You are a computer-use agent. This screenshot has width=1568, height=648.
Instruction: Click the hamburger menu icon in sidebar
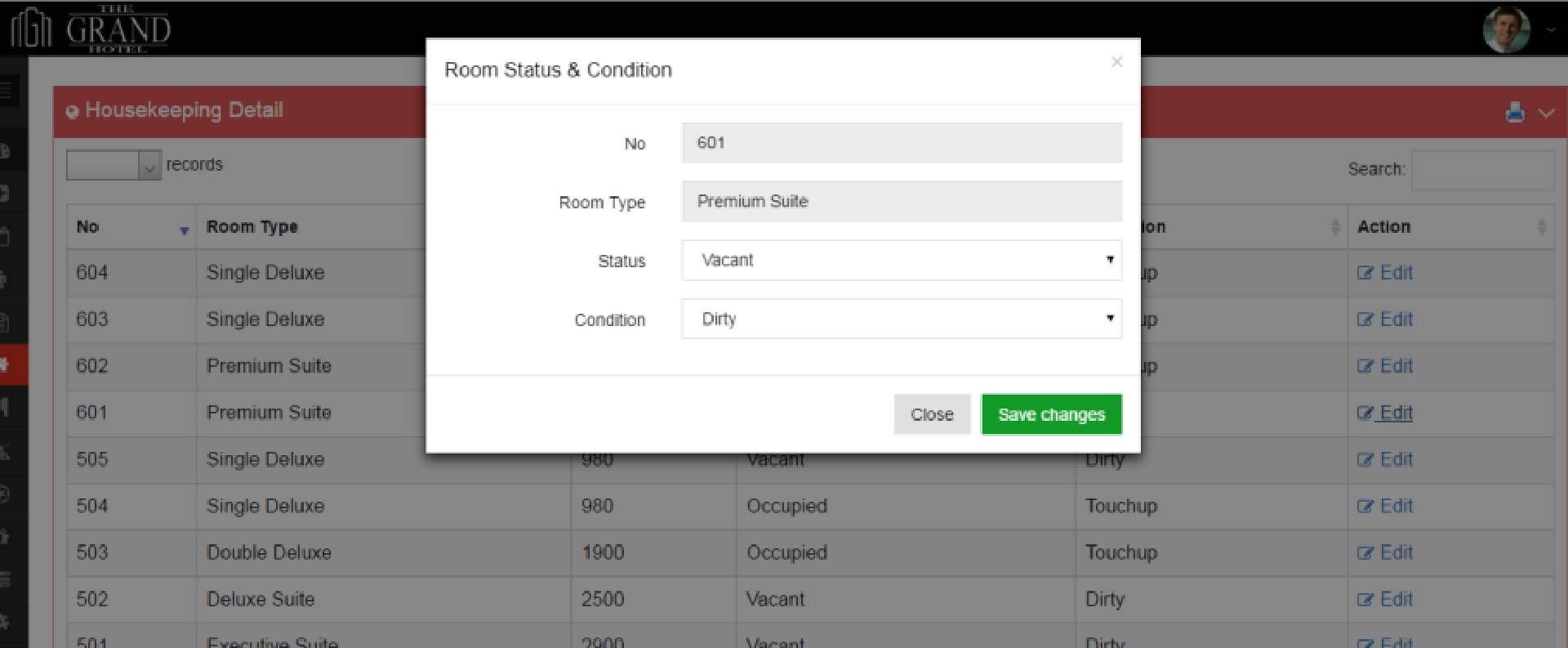click(7, 90)
